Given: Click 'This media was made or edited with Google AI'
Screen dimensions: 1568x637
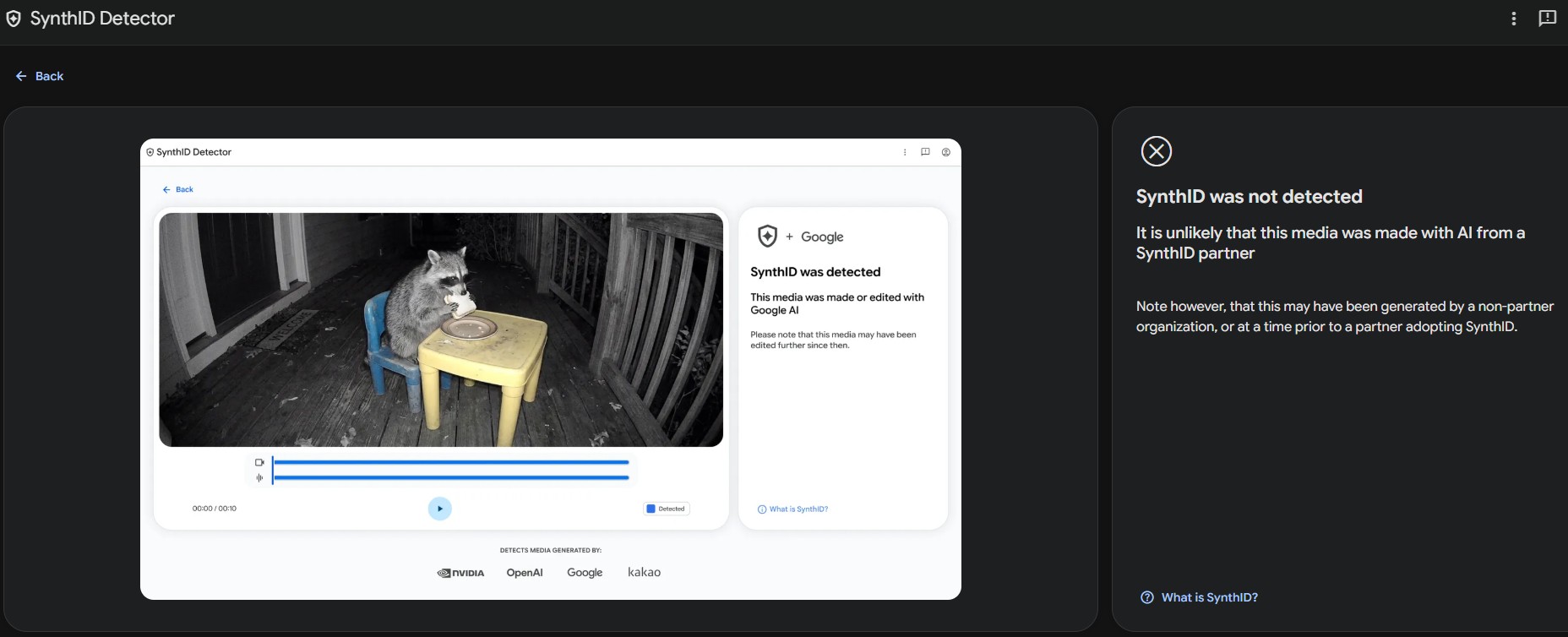Looking at the screenshot, I should point(837,303).
